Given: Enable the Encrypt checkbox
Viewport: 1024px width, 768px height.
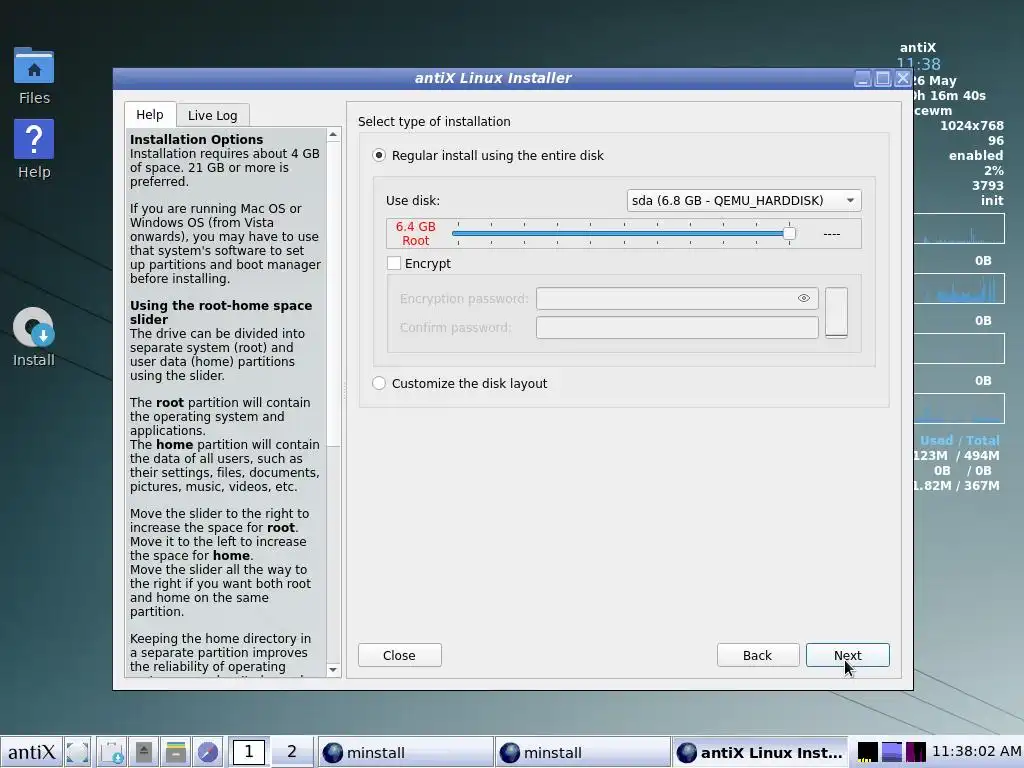Looking at the screenshot, I should click(394, 263).
